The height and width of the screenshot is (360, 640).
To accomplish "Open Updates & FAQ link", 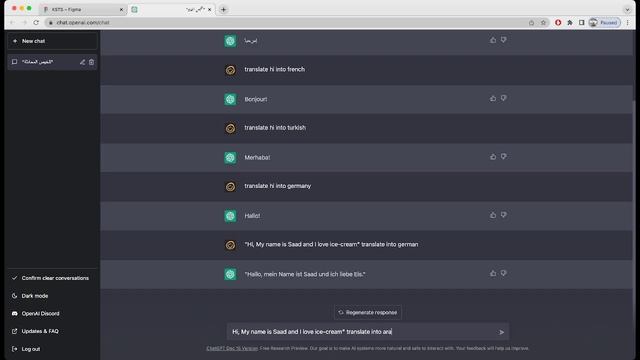I will pyautogui.click(x=52, y=331).
